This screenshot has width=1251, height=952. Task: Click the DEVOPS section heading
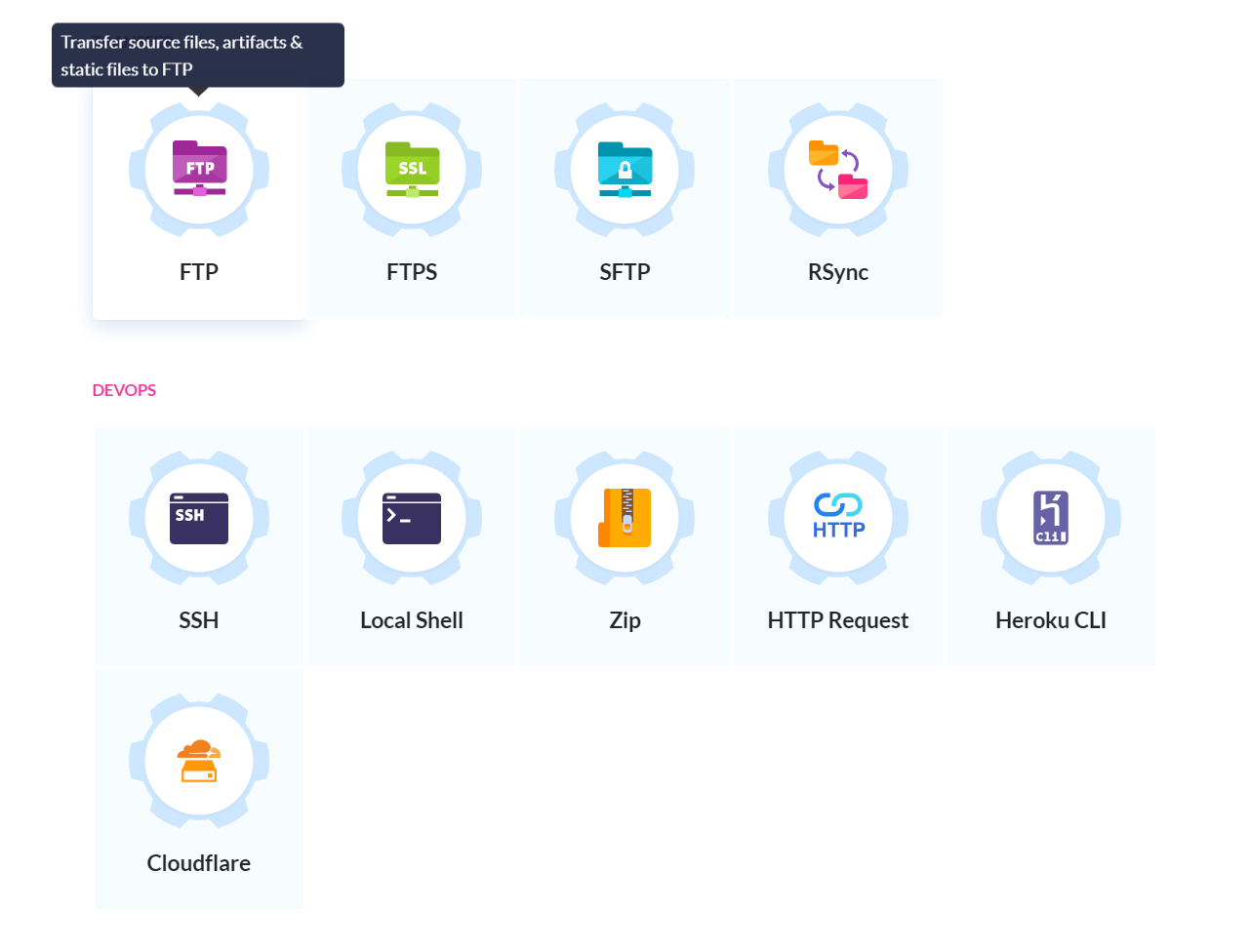[124, 390]
